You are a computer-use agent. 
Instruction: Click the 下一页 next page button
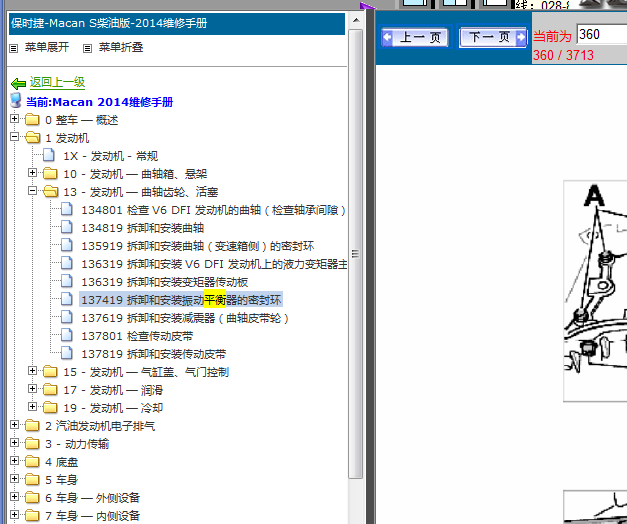coord(493,37)
